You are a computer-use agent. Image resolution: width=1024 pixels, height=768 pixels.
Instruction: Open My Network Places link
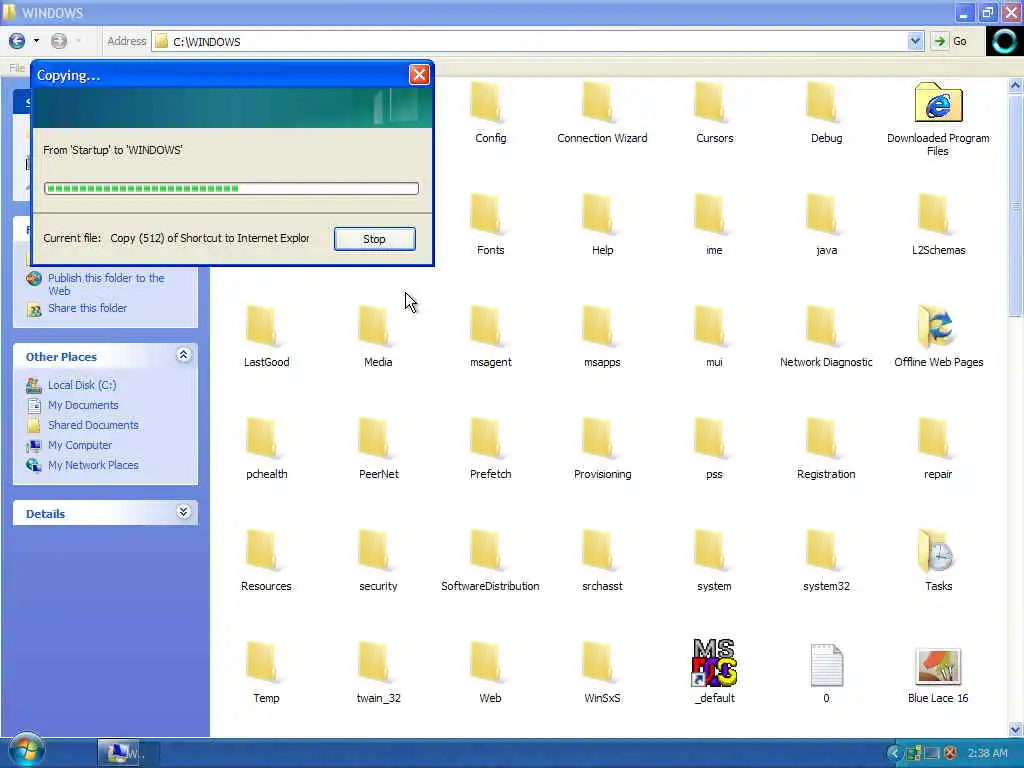(x=93, y=465)
